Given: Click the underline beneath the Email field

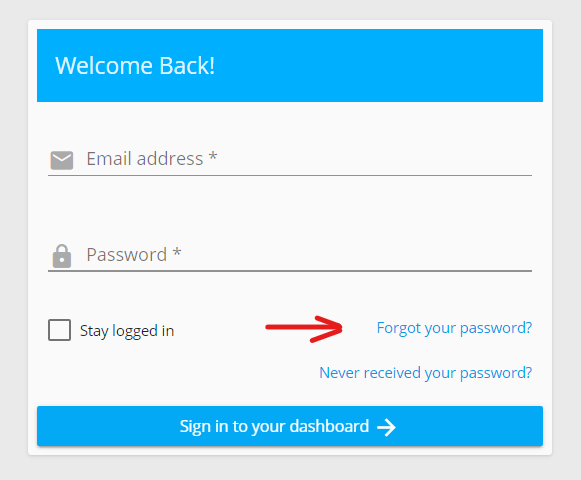Looking at the screenshot, I should 290,175.
